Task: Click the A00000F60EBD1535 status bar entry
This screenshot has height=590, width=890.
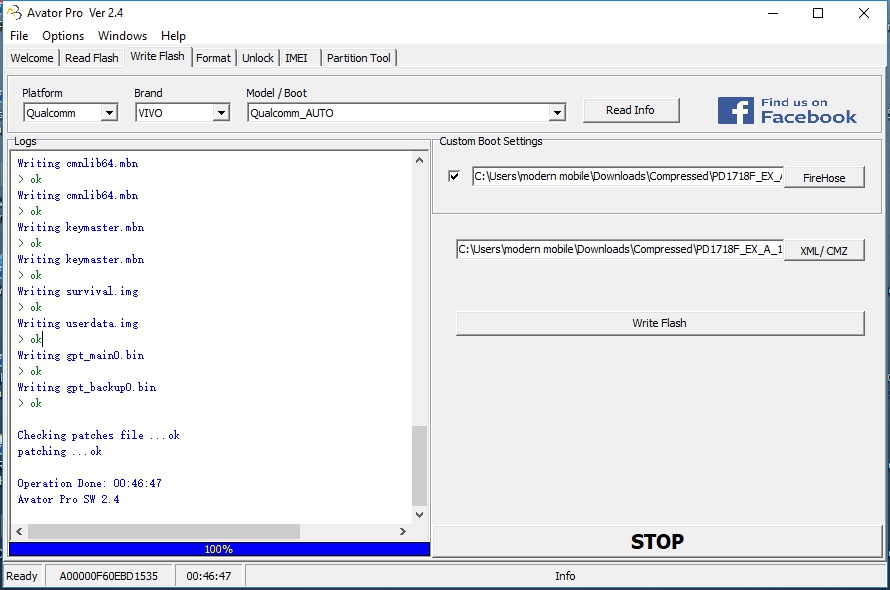Action: [x=108, y=576]
